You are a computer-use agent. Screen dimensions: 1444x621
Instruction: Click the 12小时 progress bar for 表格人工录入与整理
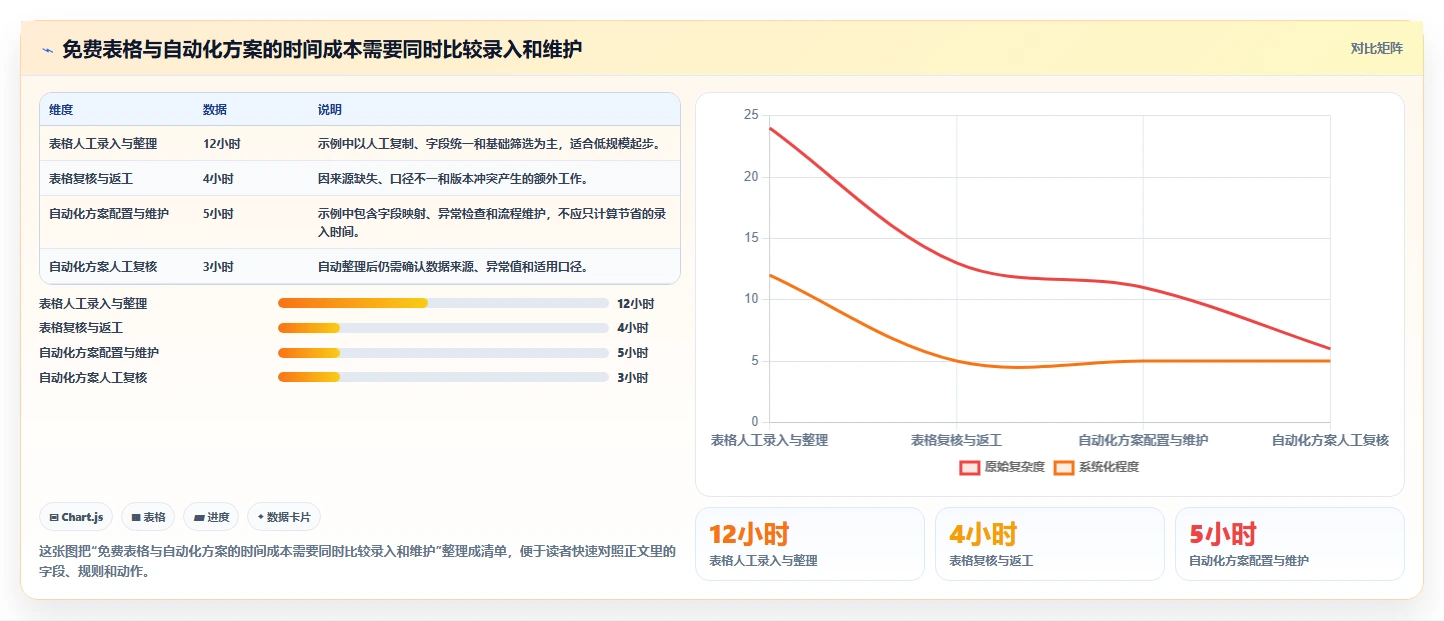443,303
